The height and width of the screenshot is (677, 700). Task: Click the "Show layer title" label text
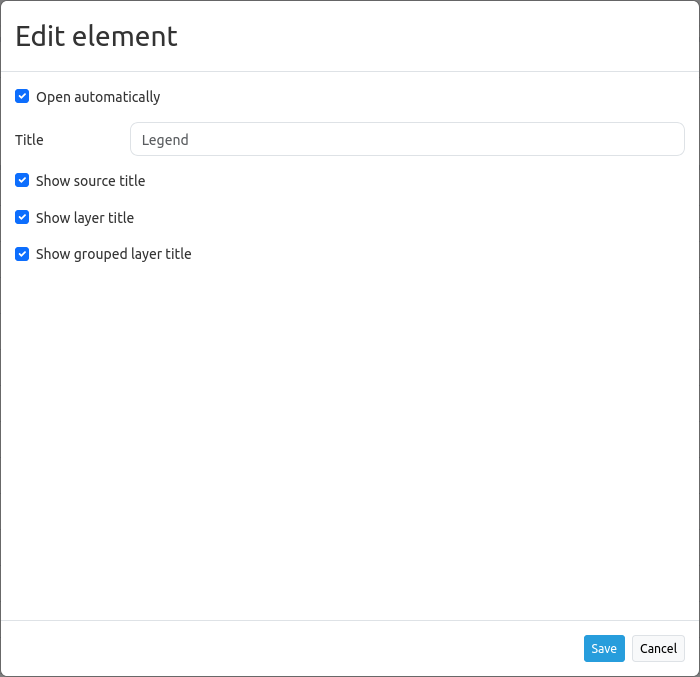click(85, 218)
